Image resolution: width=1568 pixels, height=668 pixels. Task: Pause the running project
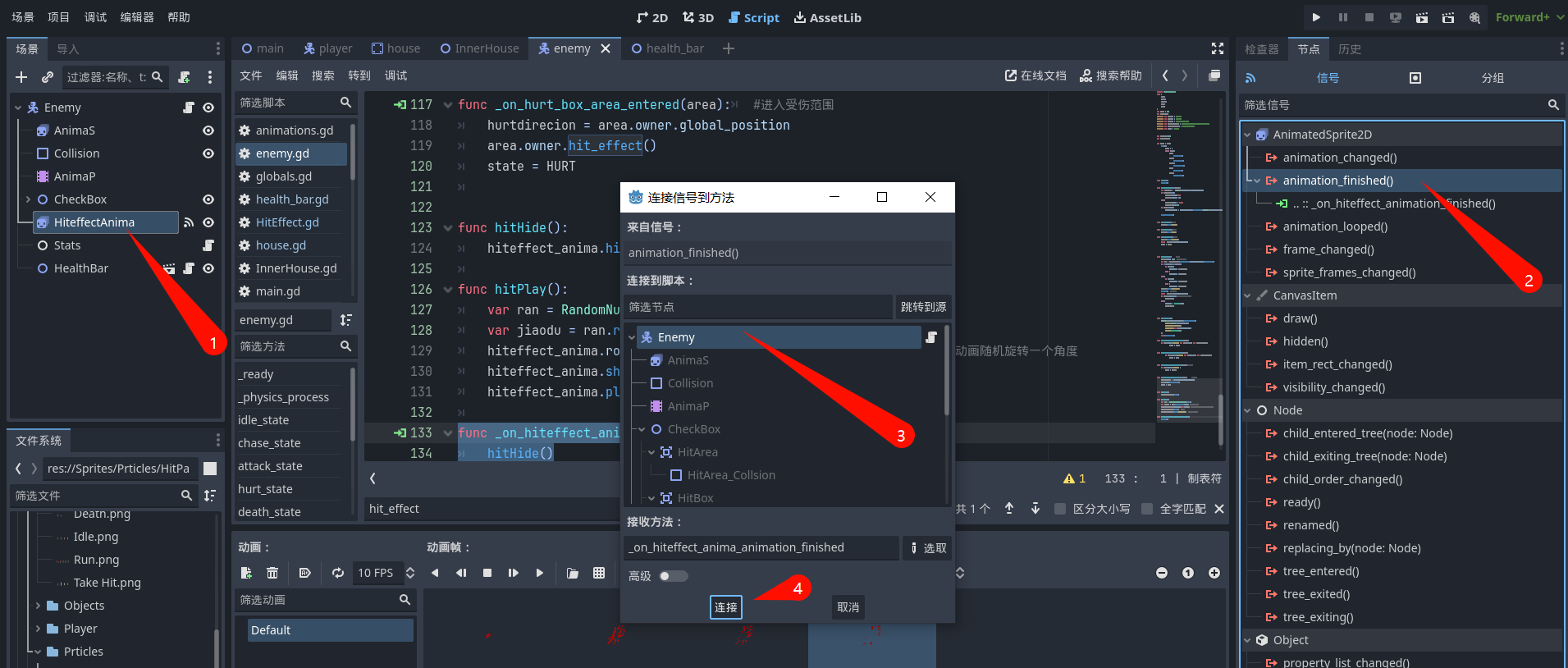coord(1342,17)
